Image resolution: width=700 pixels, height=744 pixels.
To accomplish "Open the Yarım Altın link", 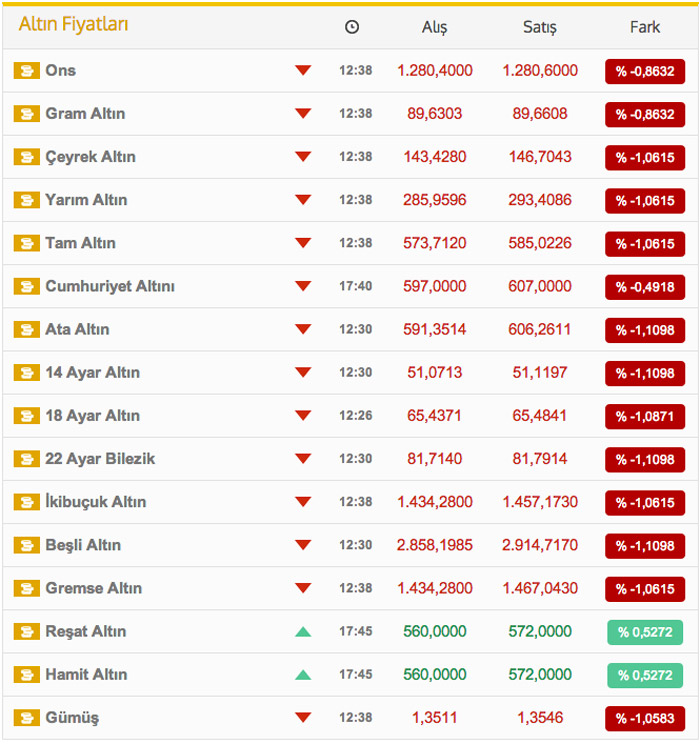I will 86,200.
